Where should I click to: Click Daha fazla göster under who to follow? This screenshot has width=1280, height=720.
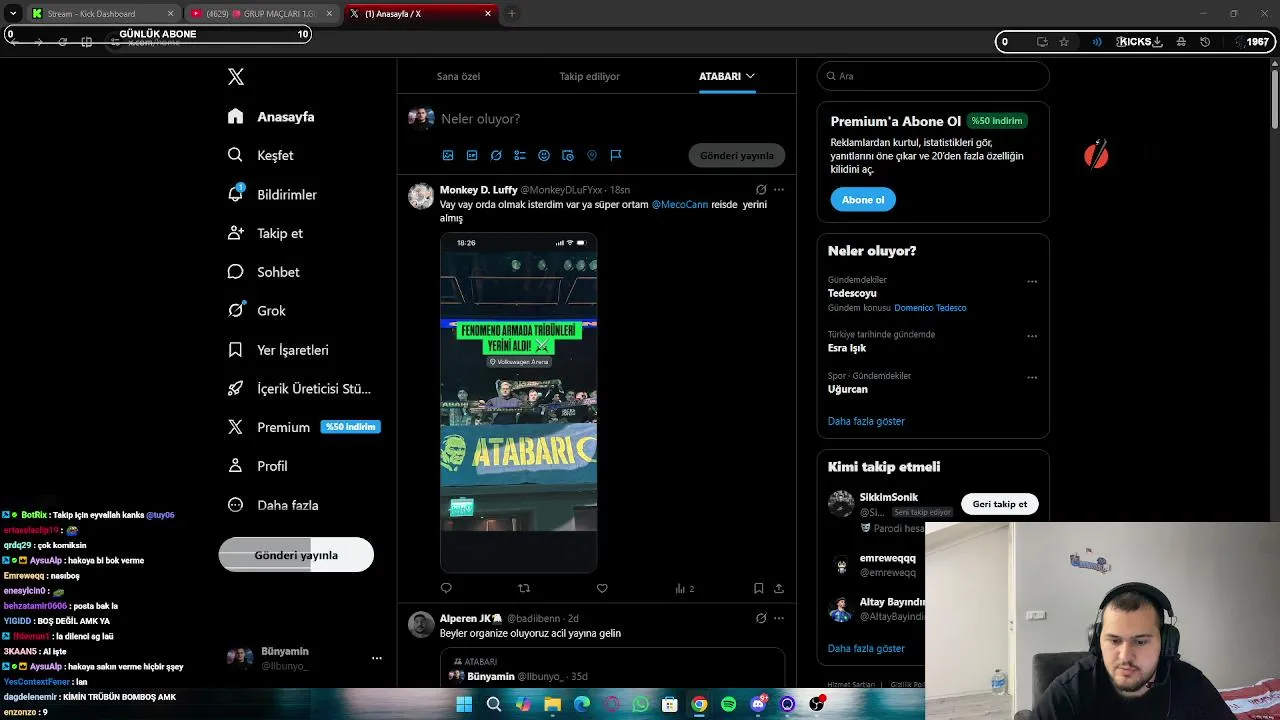click(x=866, y=648)
